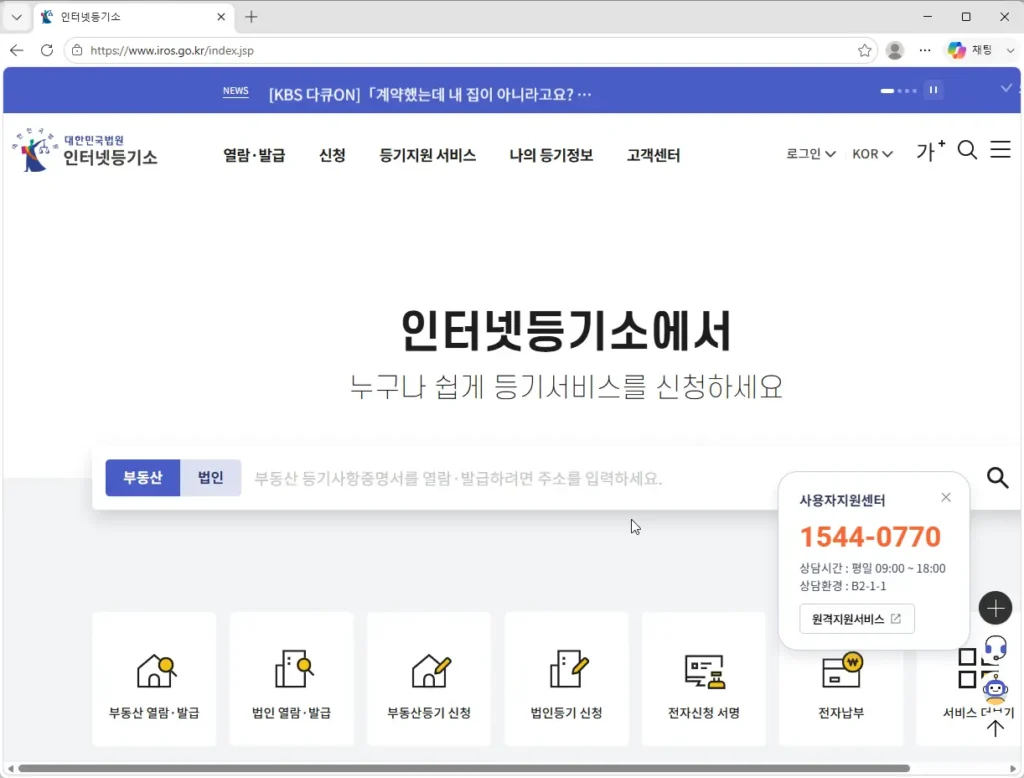1024x778 pixels.
Task: Click the 인터넷등기소 logo
Action: 85,150
